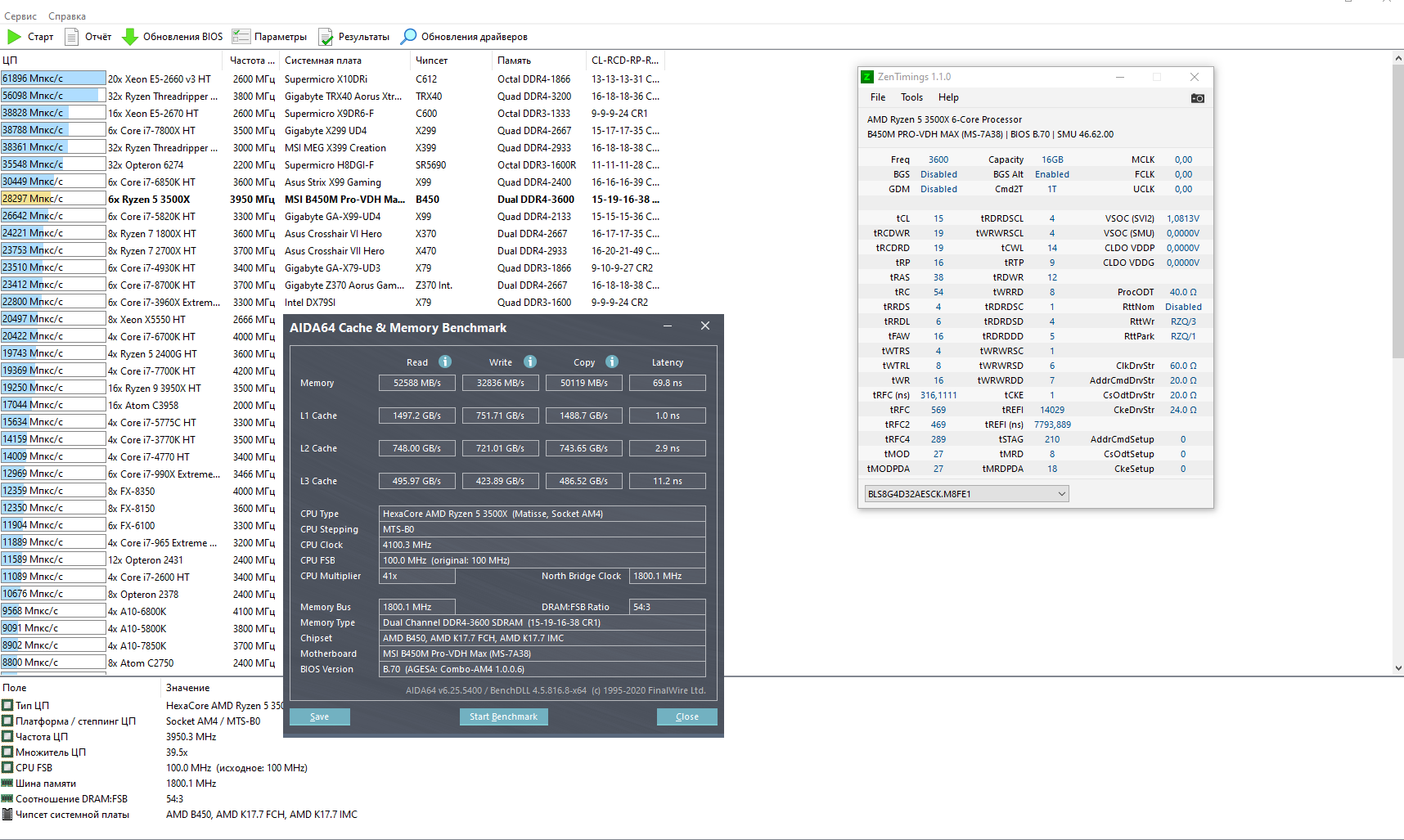Image resolution: width=1404 pixels, height=840 pixels.
Task: Sort by the Память column header
Action: pyautogui.click(x=539, y=60)
